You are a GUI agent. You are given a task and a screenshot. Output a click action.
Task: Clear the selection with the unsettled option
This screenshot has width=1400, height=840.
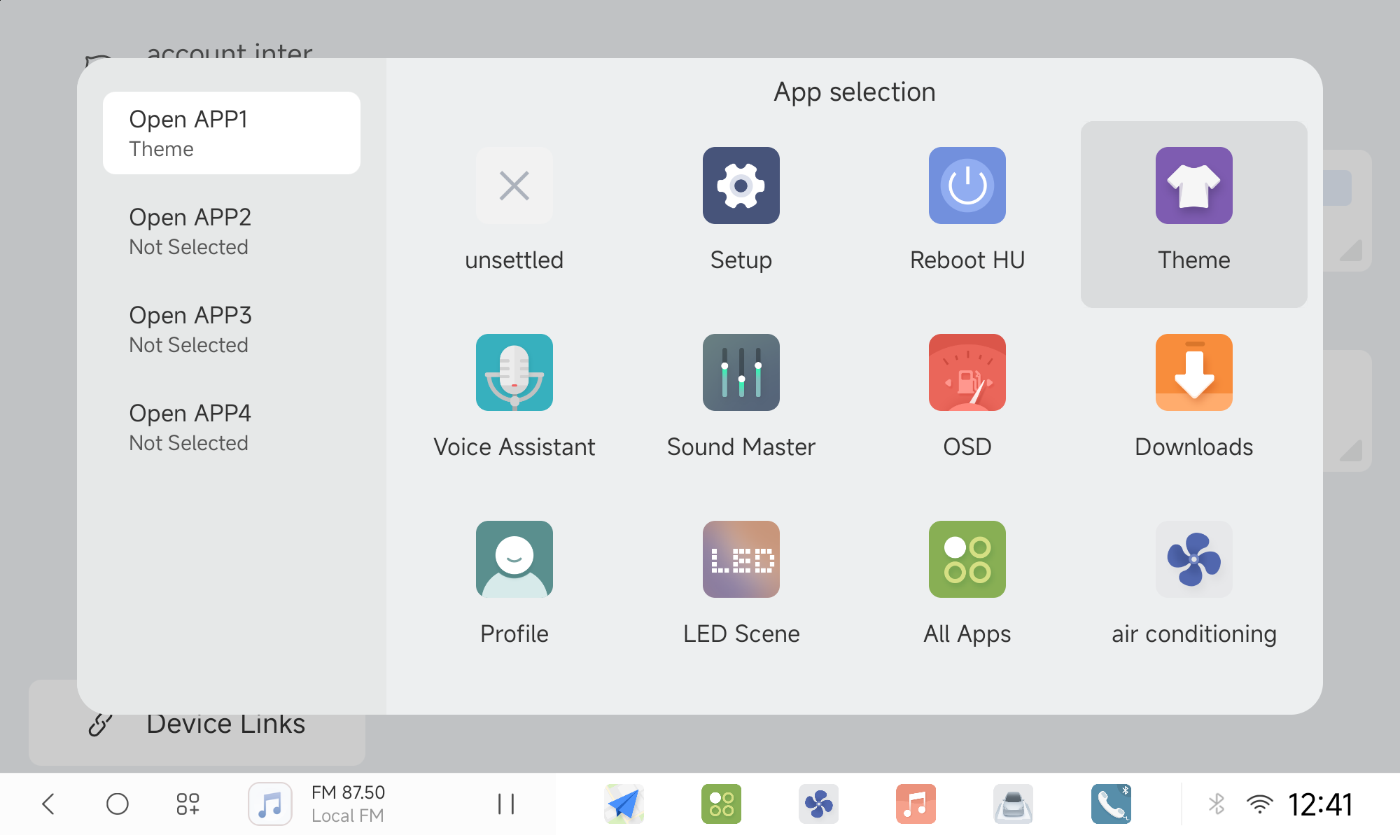[x=514, y=185]
